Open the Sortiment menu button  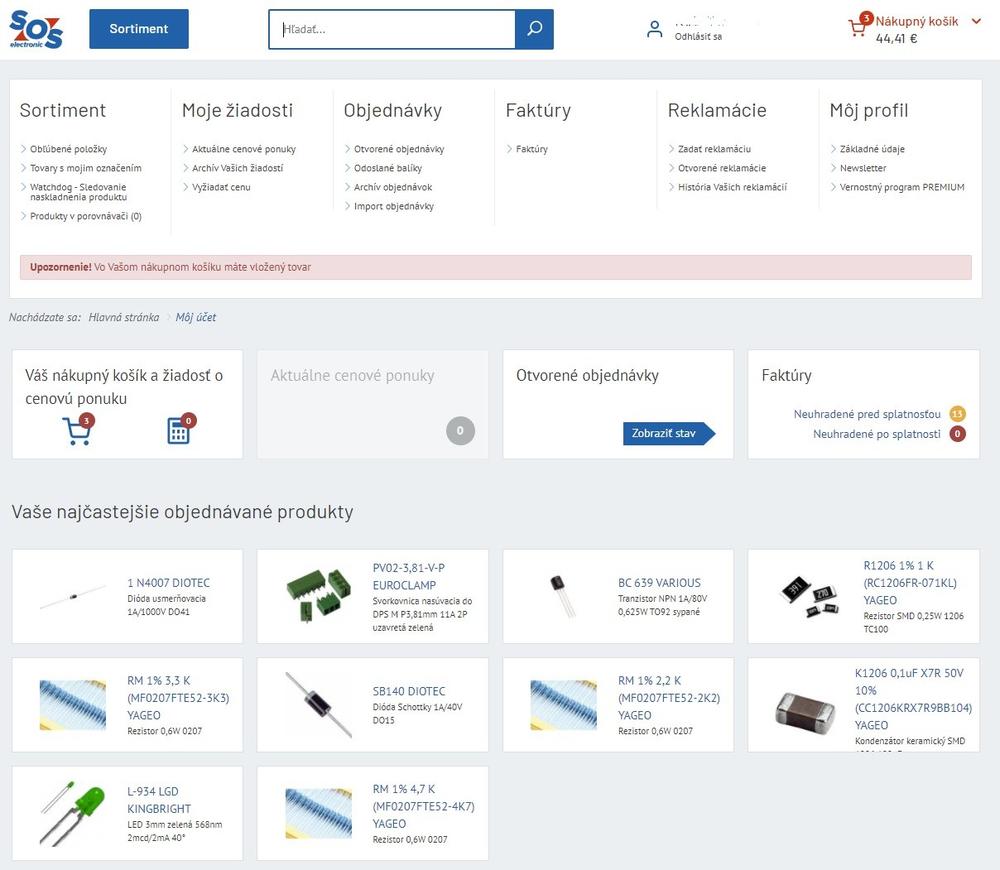[139, 29]
